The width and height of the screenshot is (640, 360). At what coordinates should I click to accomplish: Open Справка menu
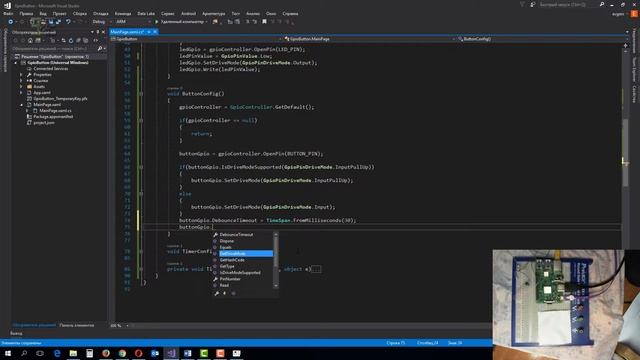pyautogui.click(x=290, y=13)
